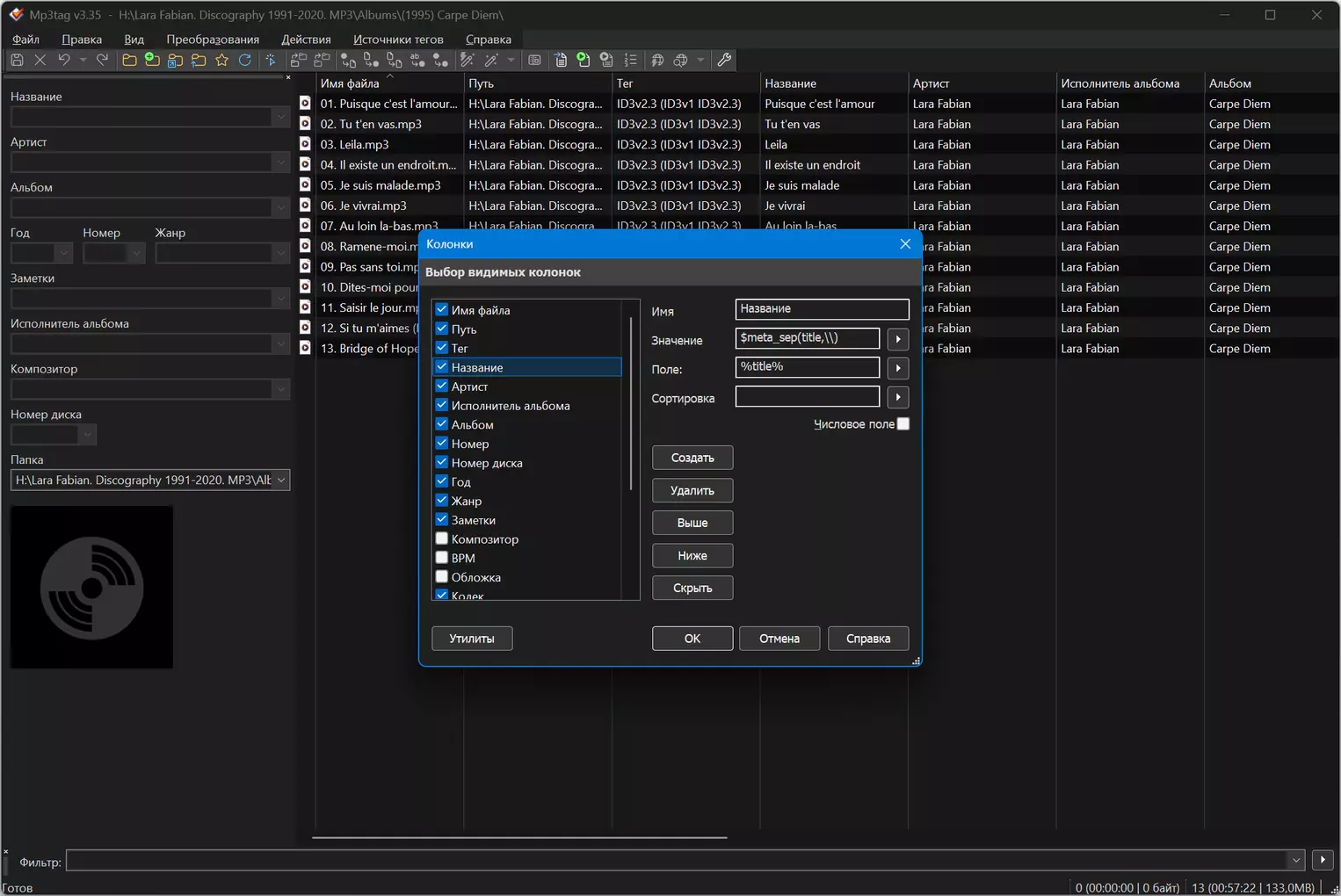Open placeholder arrow next to 'Поле' field
The width and height of the screenshot is (1341, 896).
pyautogui.click(x=898, y=368)
